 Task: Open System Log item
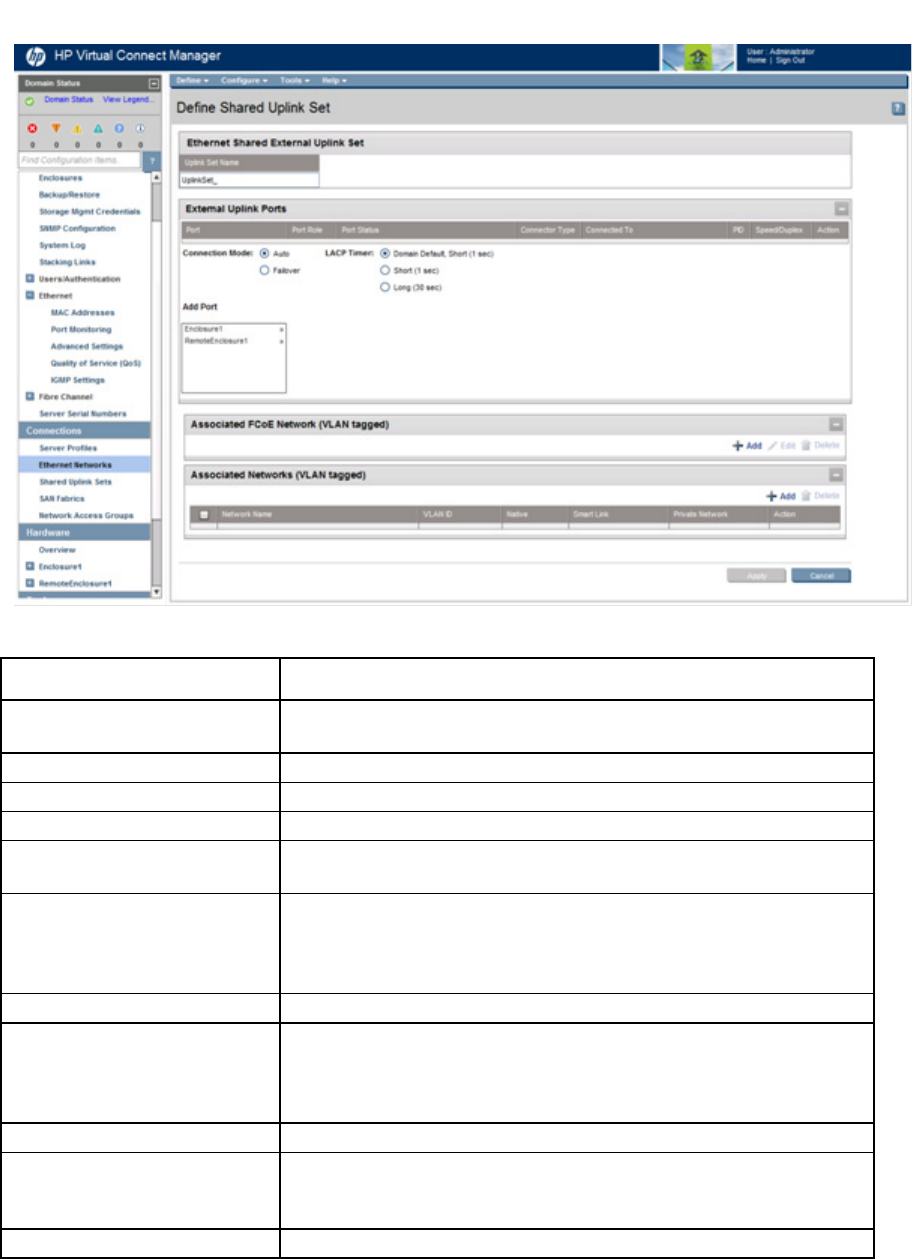(62, 246)
